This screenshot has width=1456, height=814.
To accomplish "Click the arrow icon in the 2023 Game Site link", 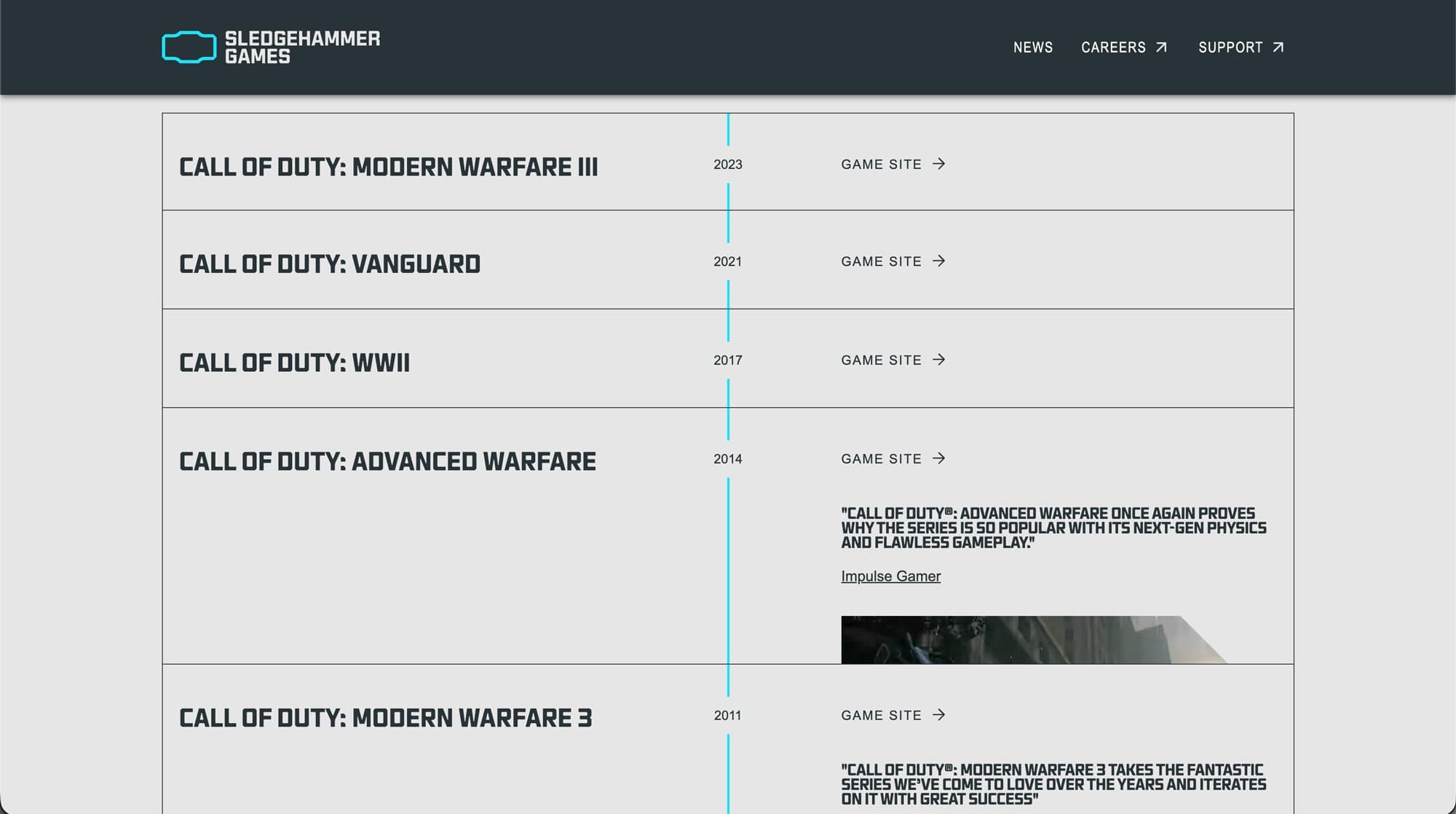I will click(939, 164).
